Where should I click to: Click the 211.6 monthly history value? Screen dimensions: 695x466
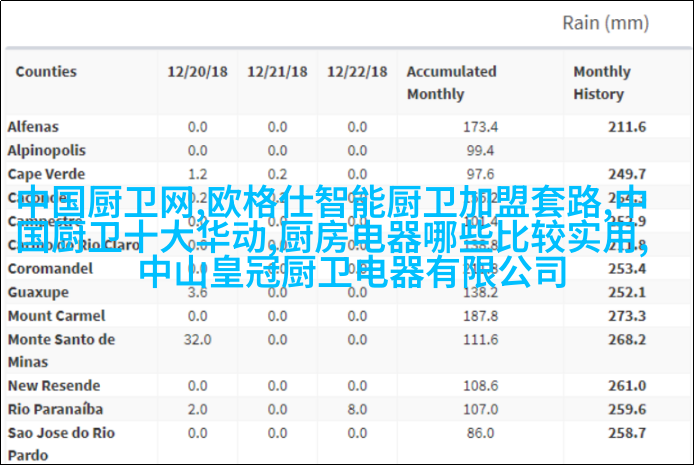point(627,127)
